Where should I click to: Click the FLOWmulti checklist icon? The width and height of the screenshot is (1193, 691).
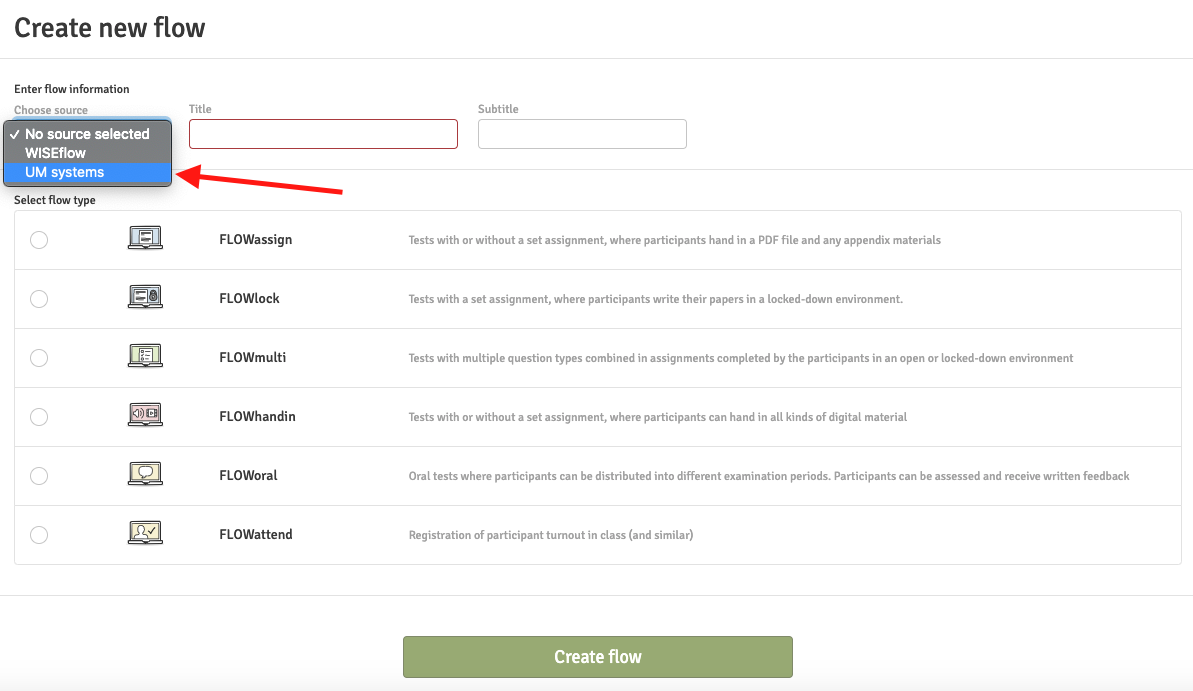pyautogui.click(x=145, y=357)
